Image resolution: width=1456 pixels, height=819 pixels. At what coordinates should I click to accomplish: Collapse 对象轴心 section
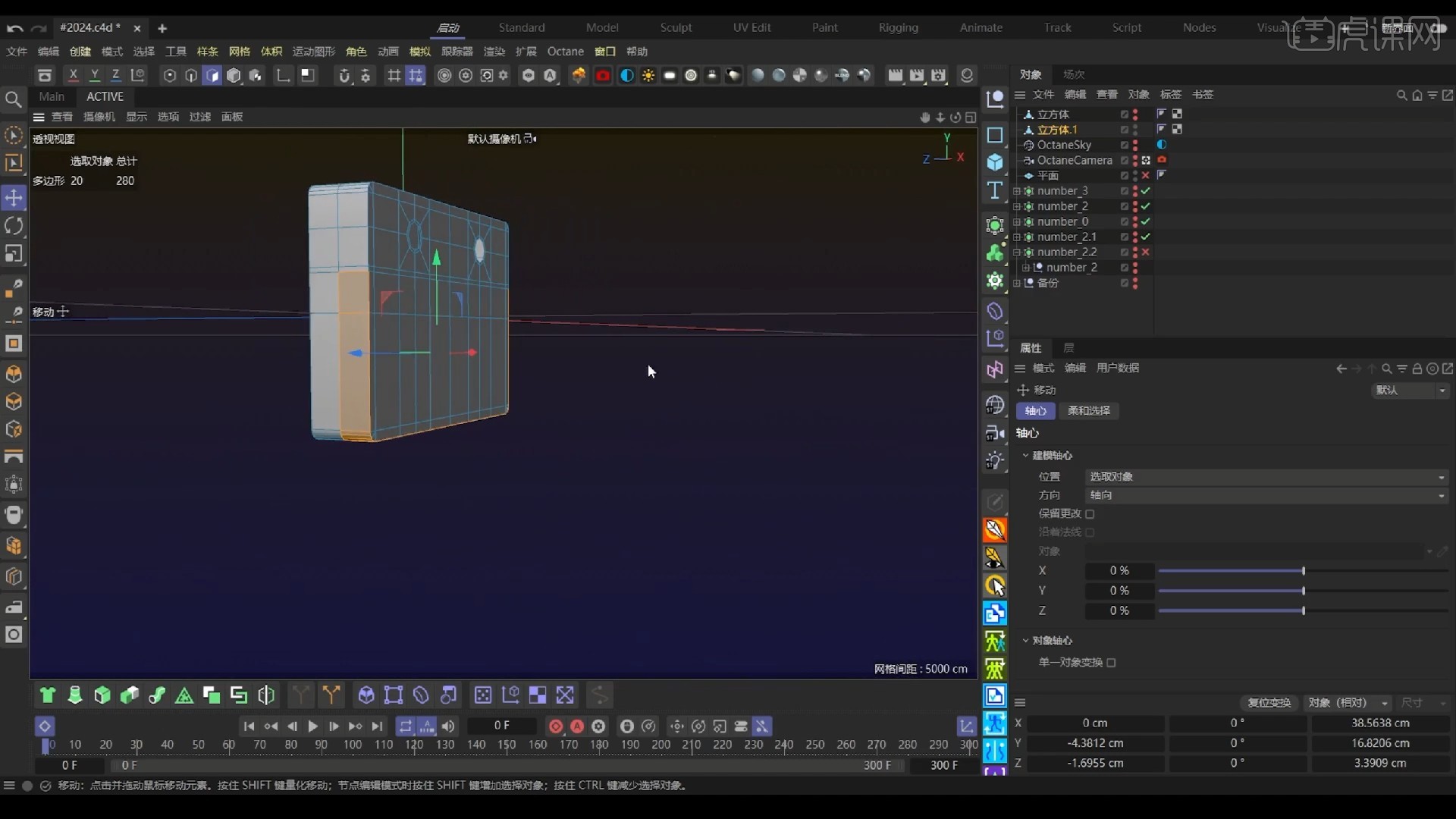1025,641
